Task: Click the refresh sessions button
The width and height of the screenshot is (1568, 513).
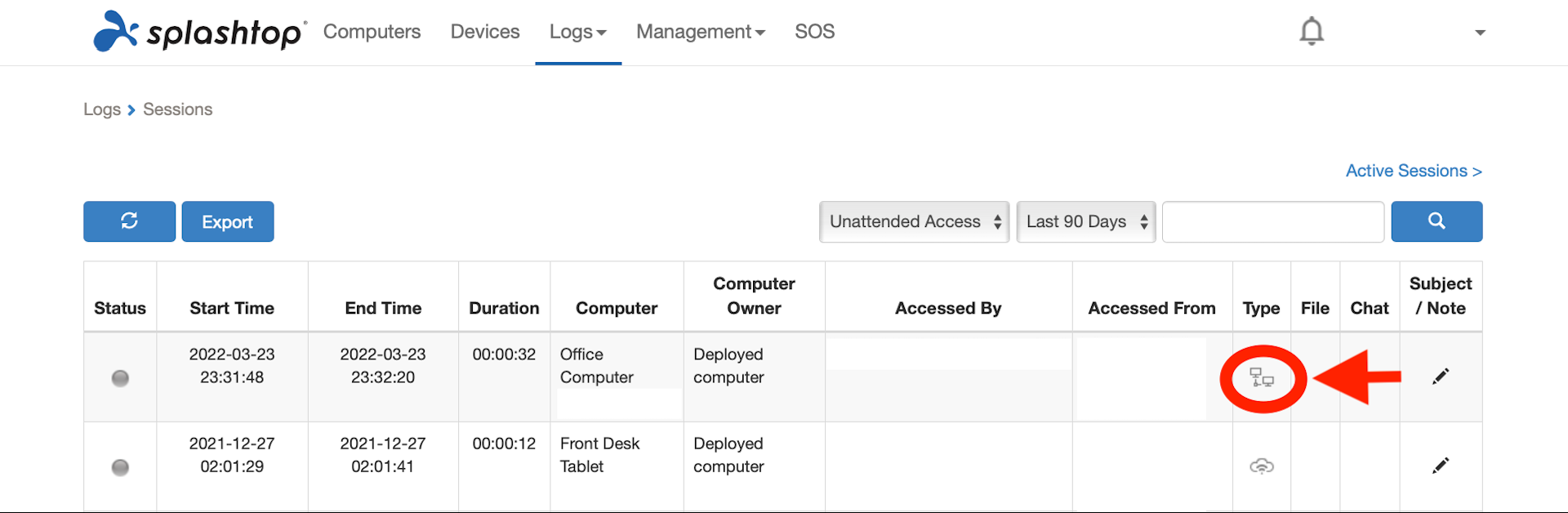Action: pos(129,221)
